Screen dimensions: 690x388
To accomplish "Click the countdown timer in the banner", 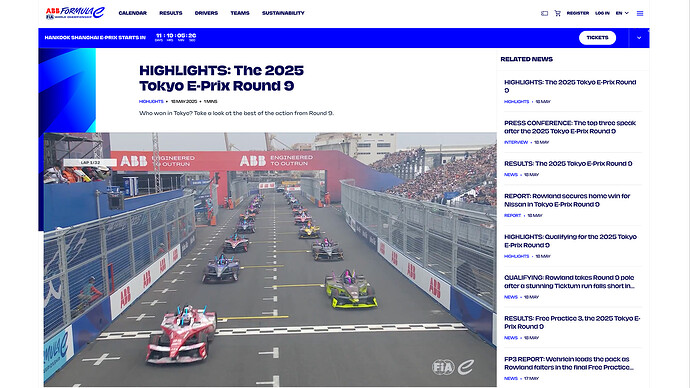I will (176, 37).
